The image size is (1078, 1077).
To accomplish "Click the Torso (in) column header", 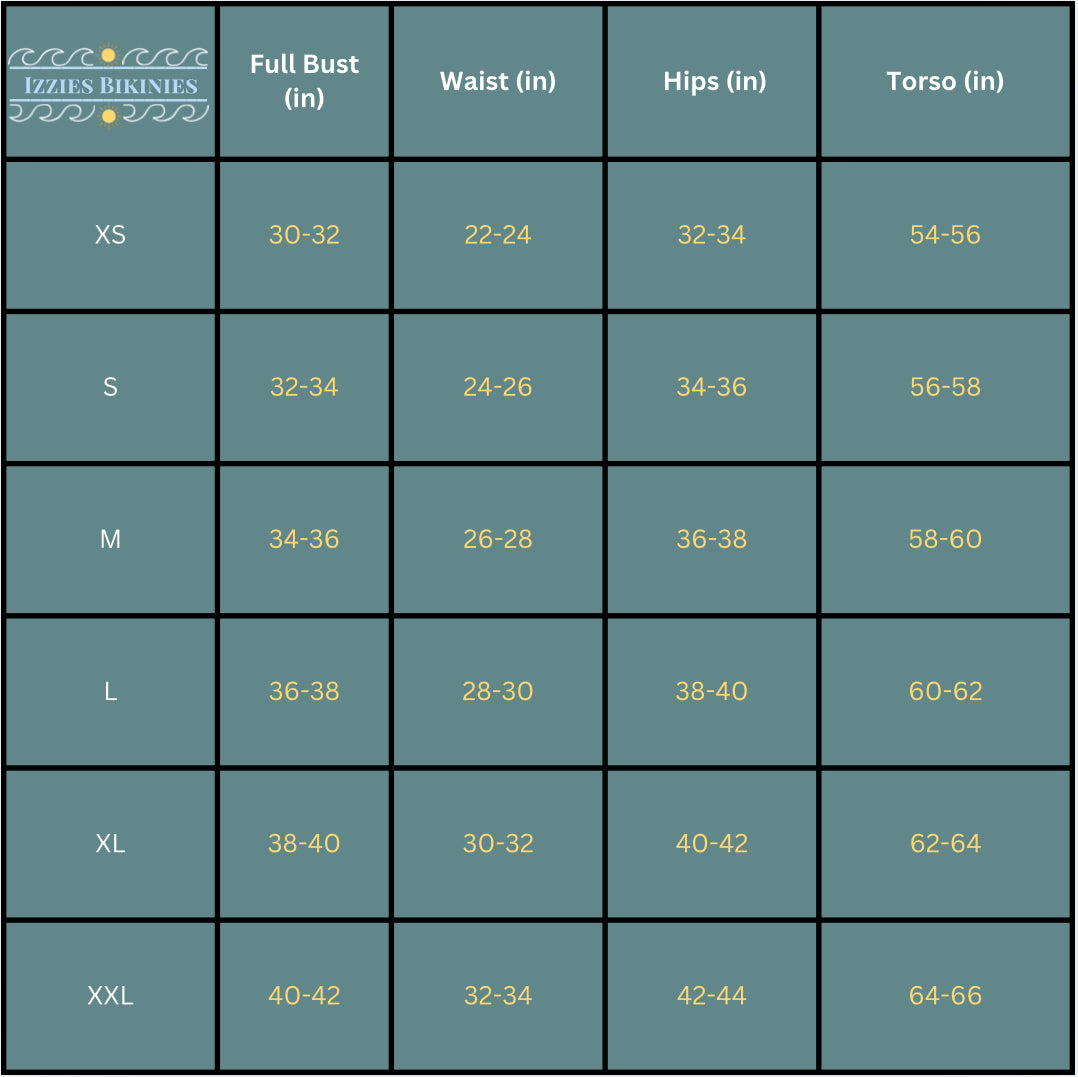I will (945, 81).
